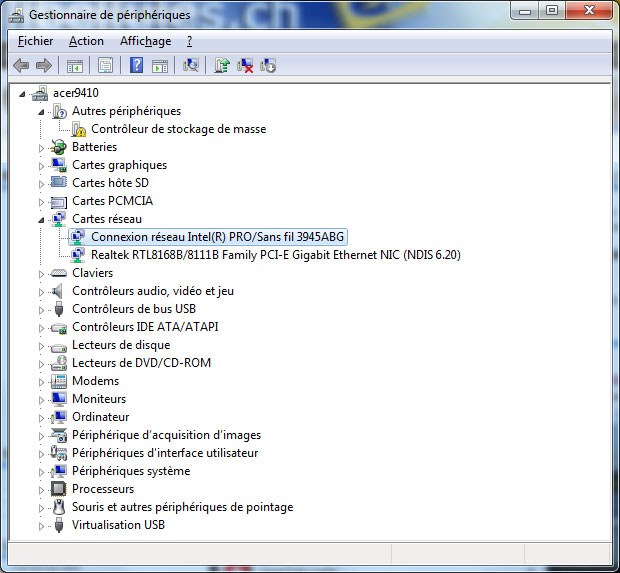
Task: Toggle the console tree toolbar icon
Action: [x=75, y=66]
